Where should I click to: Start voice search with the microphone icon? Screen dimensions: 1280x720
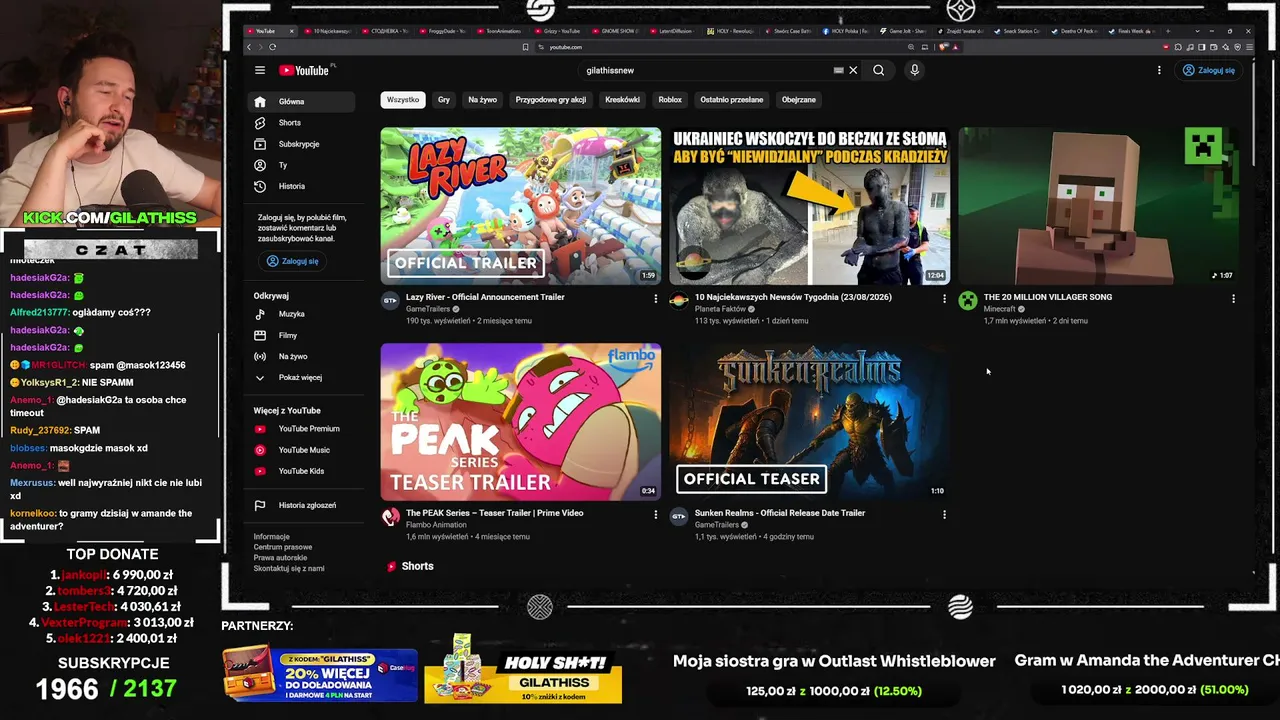point(914,70)
